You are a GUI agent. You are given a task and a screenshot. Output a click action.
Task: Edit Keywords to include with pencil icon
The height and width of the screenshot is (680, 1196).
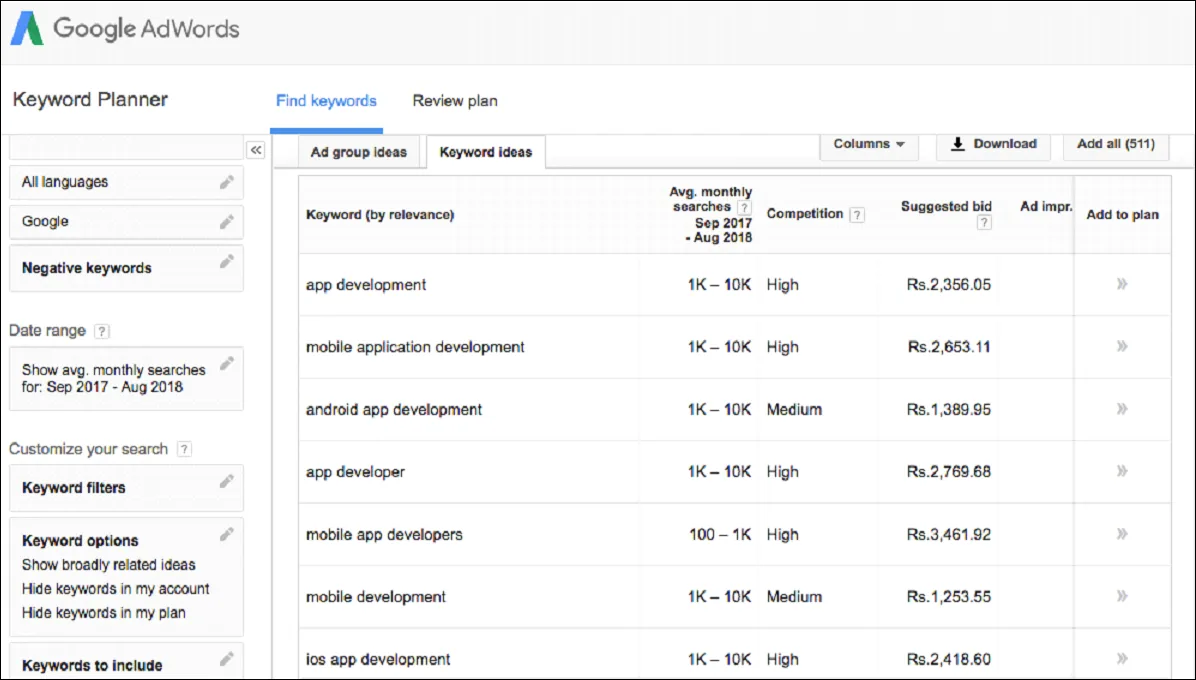click(x=228, y=658)
